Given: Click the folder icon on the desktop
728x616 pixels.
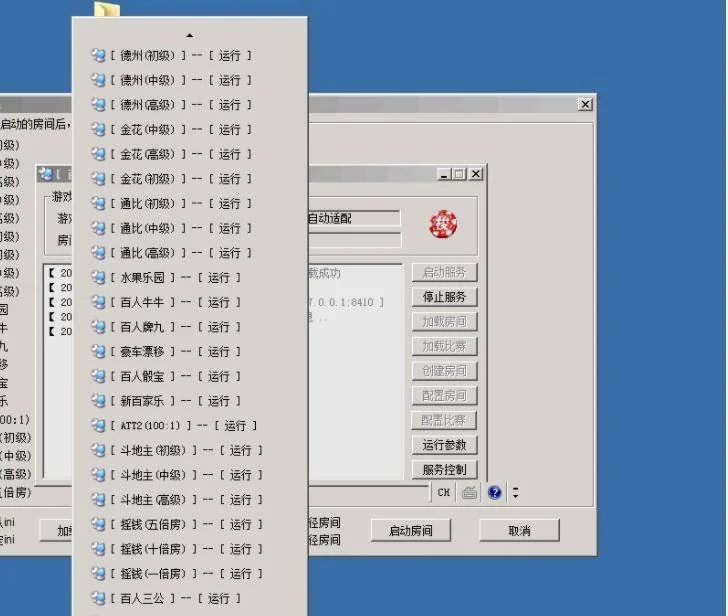Looking at the screenshot, I should pyautogui.click(x=106, y=10).
